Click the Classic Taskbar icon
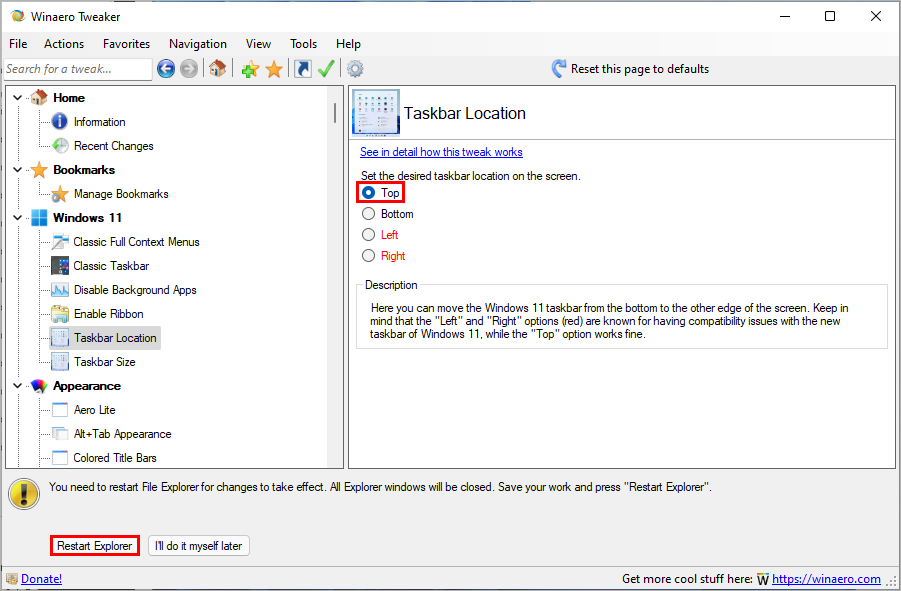901x591 pixels. pos(60,266)
